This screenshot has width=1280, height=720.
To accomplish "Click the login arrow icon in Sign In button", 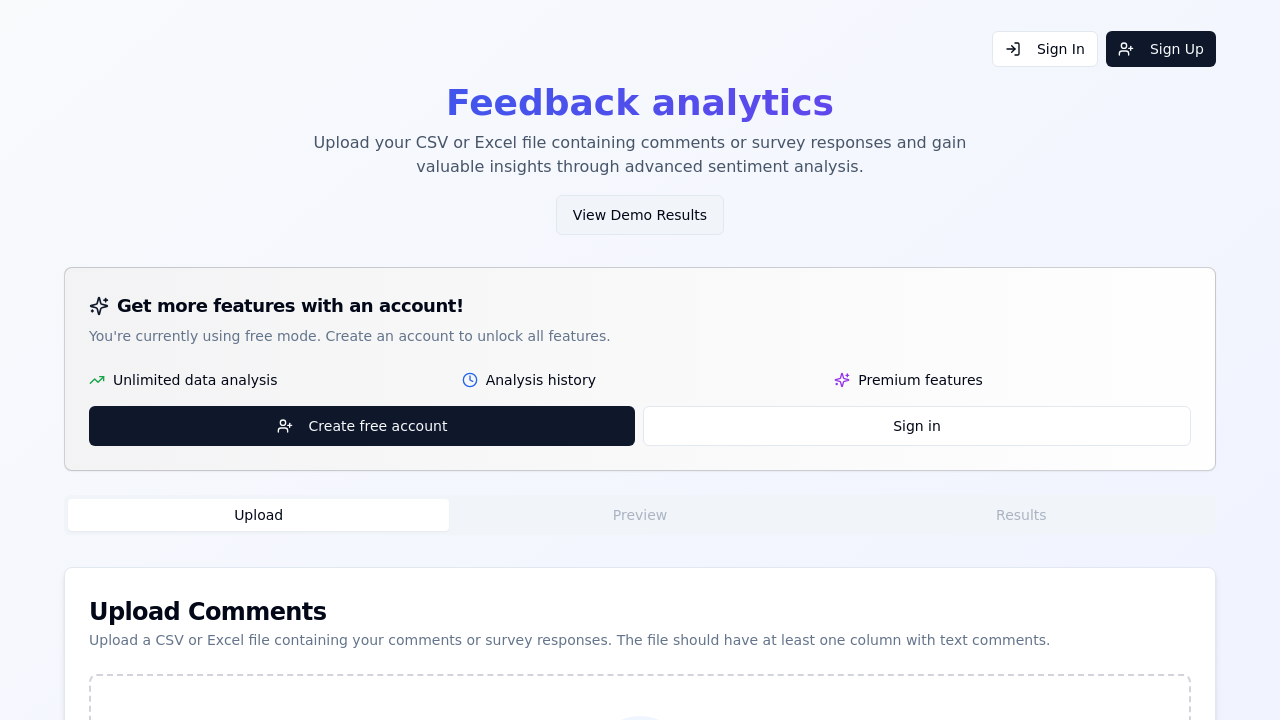I will [1012, 48].
